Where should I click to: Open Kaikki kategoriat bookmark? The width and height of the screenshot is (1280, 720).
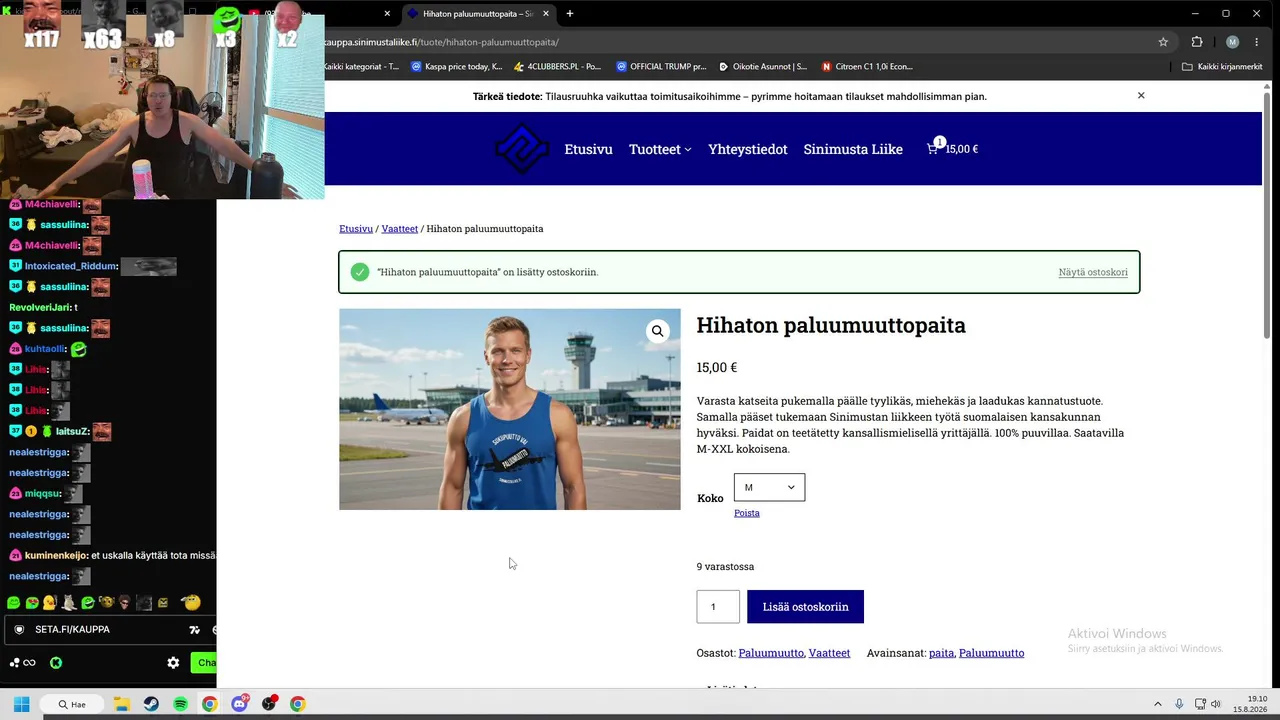click(362, 67)
